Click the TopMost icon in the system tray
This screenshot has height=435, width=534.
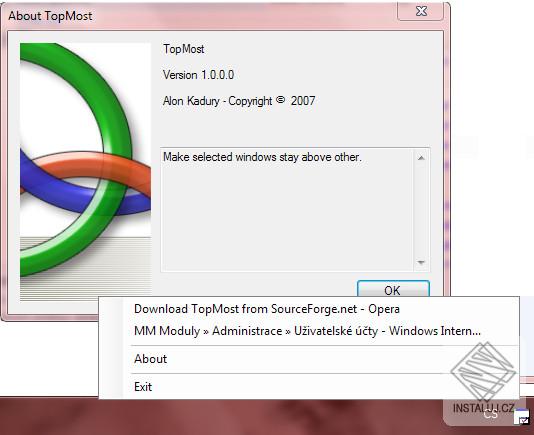tap(522, 417)
